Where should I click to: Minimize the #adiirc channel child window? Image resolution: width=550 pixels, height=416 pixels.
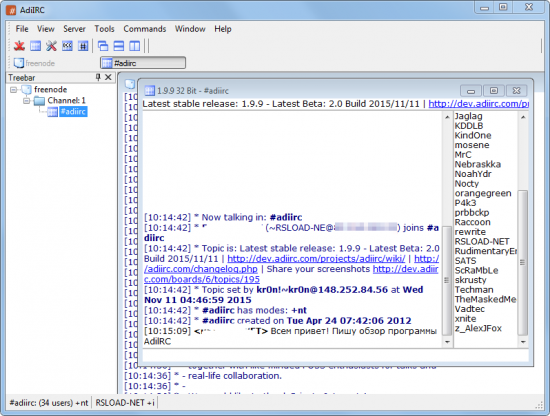471,91
